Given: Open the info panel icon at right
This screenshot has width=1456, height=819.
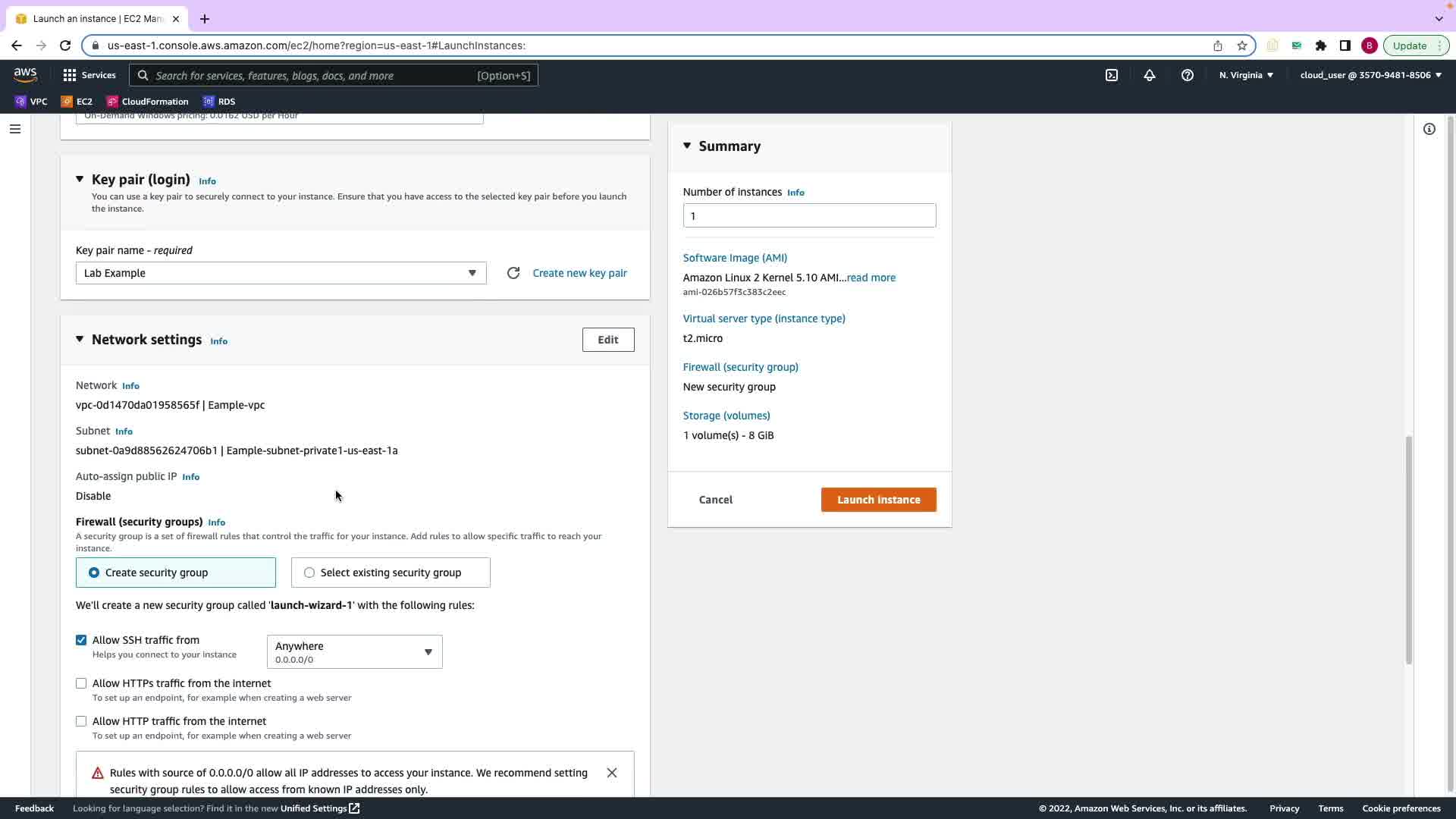Looking at the screenshot, I should [1429, 129].
